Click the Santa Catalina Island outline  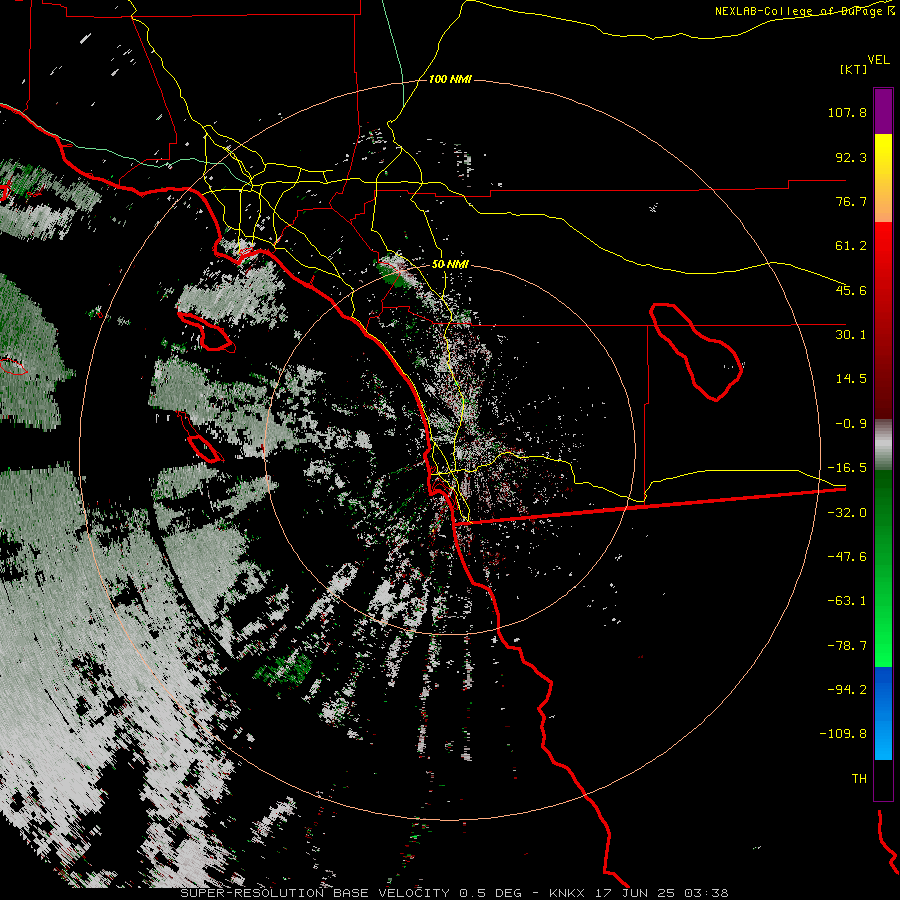click(x=206, y=332)
